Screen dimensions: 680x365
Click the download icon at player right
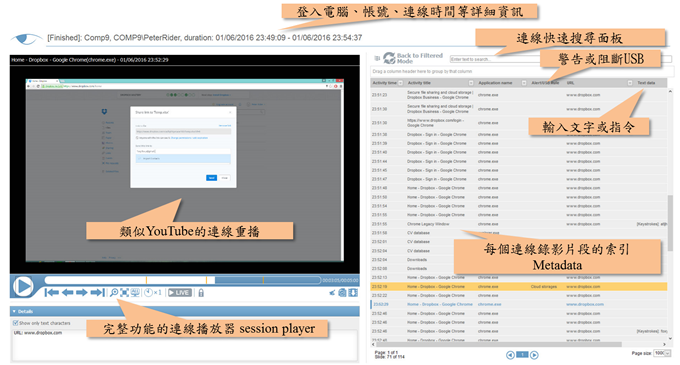pyautogui.click(x=353, y=293)
